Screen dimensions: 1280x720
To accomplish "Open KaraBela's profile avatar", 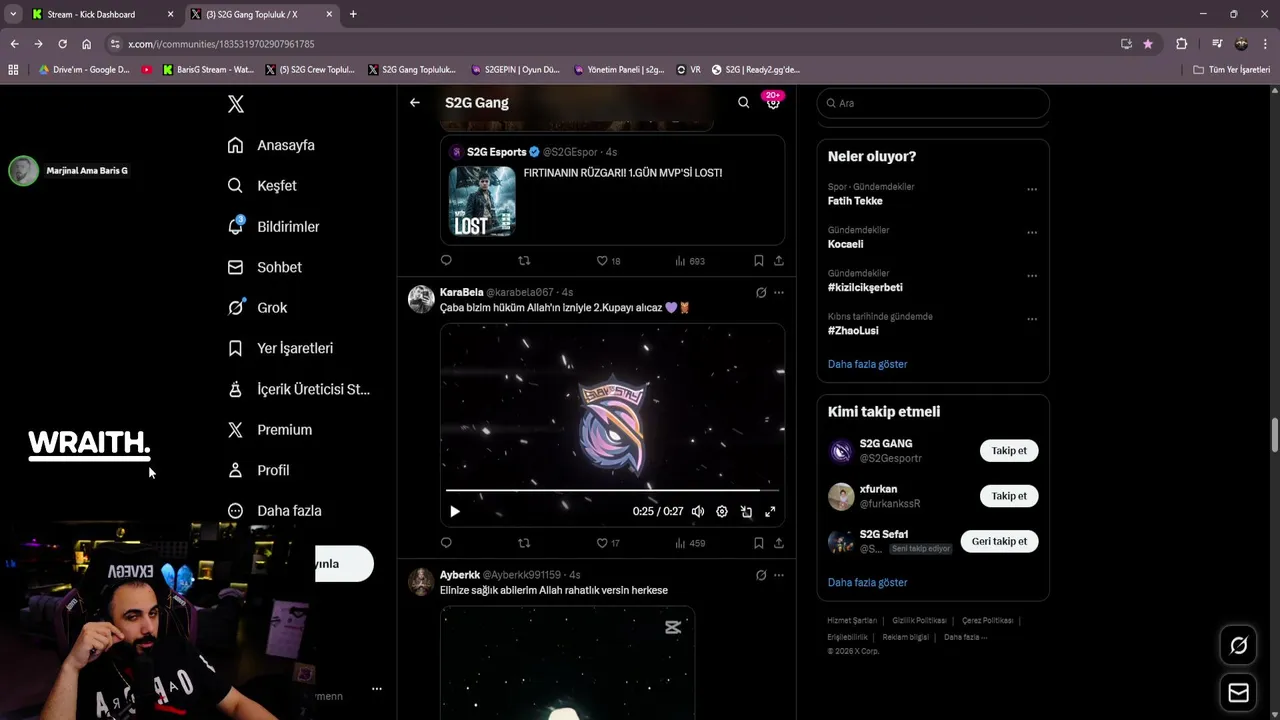I will (421, 298).
